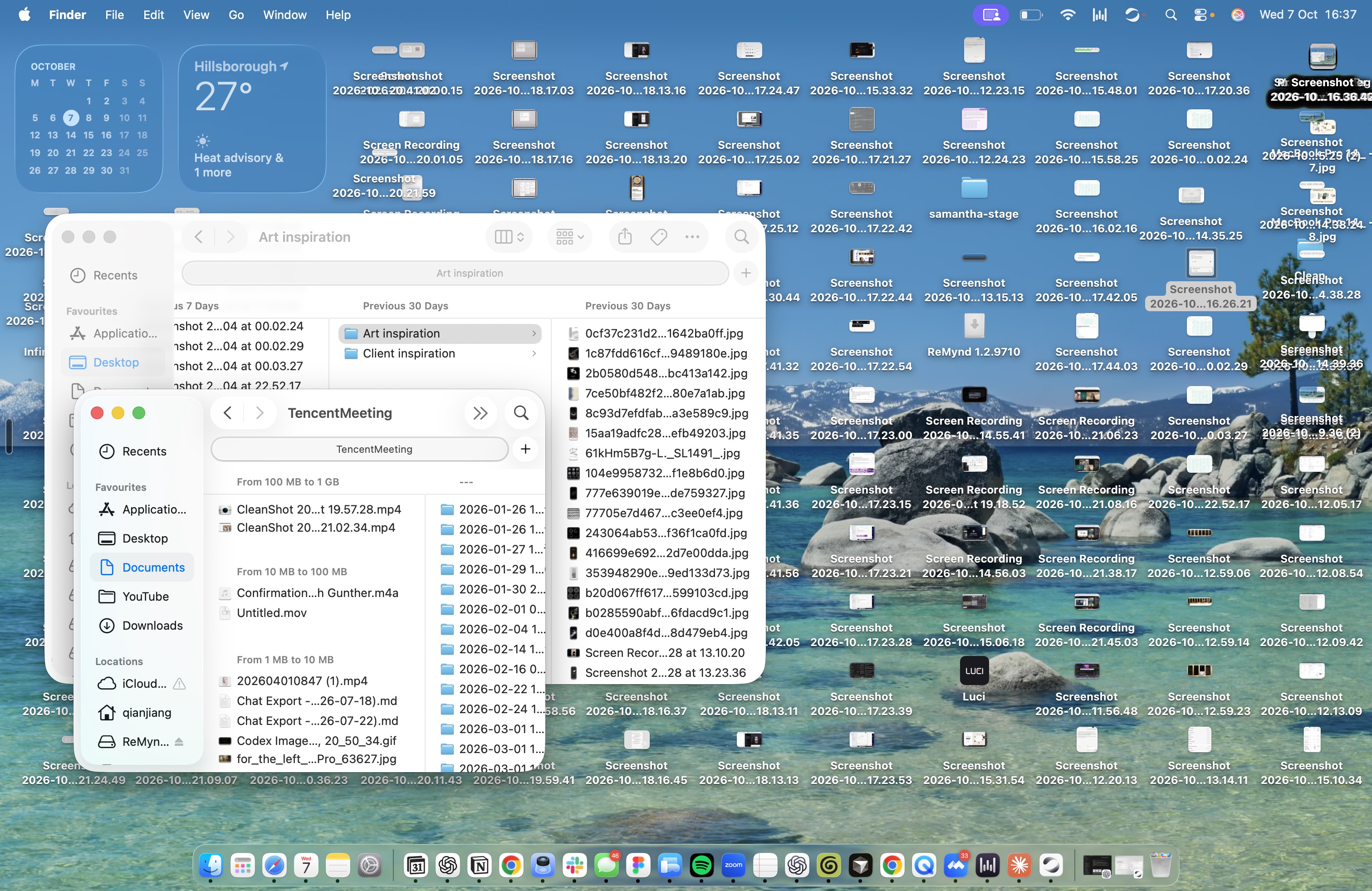This screenshot has height=891, width=1372.
Task: Open Spotify from the Dock
Action: (x=701, y=865)
